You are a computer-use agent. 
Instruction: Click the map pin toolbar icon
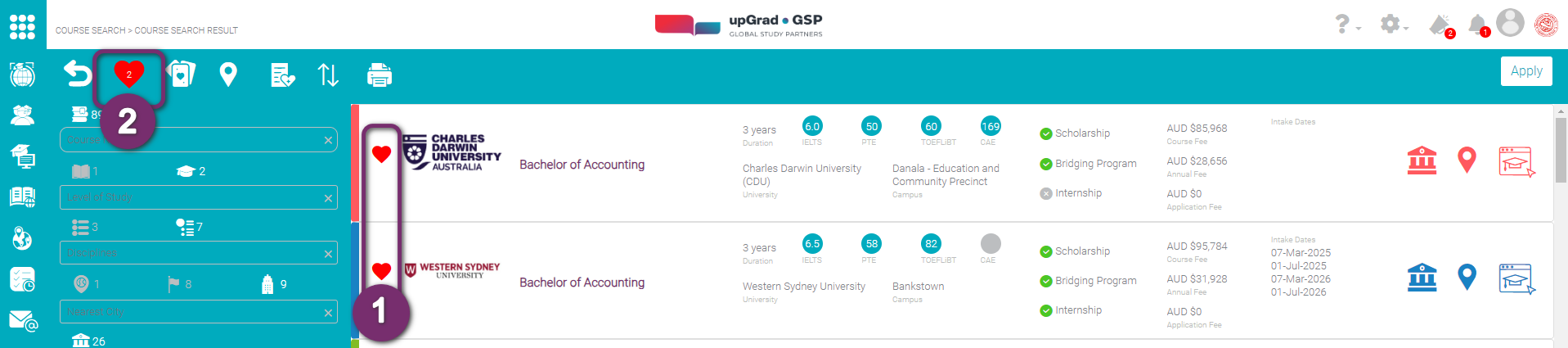pyautogui.click(x=228, y=75)
